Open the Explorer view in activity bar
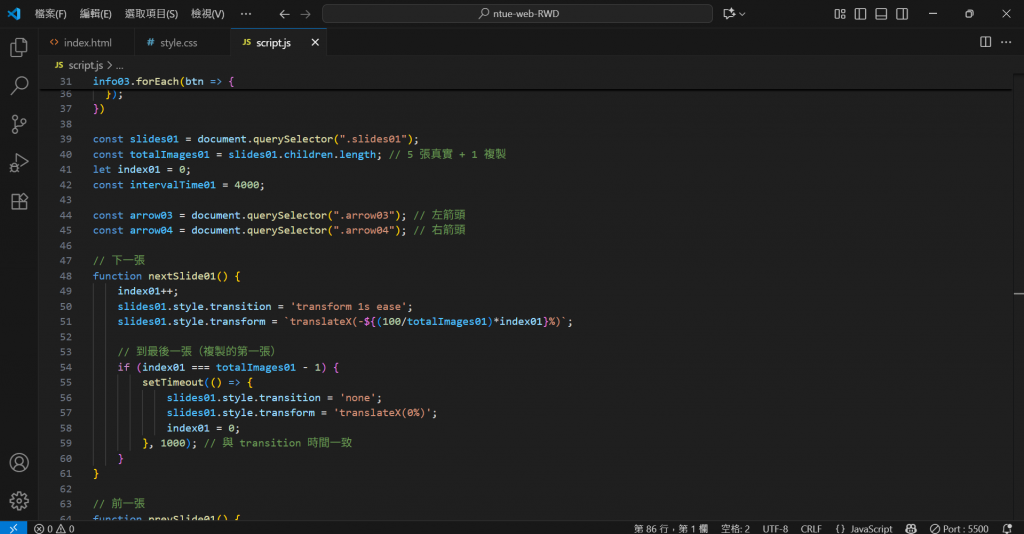Viewport: 1024px width, 534px height. click(x=19, y=47)
